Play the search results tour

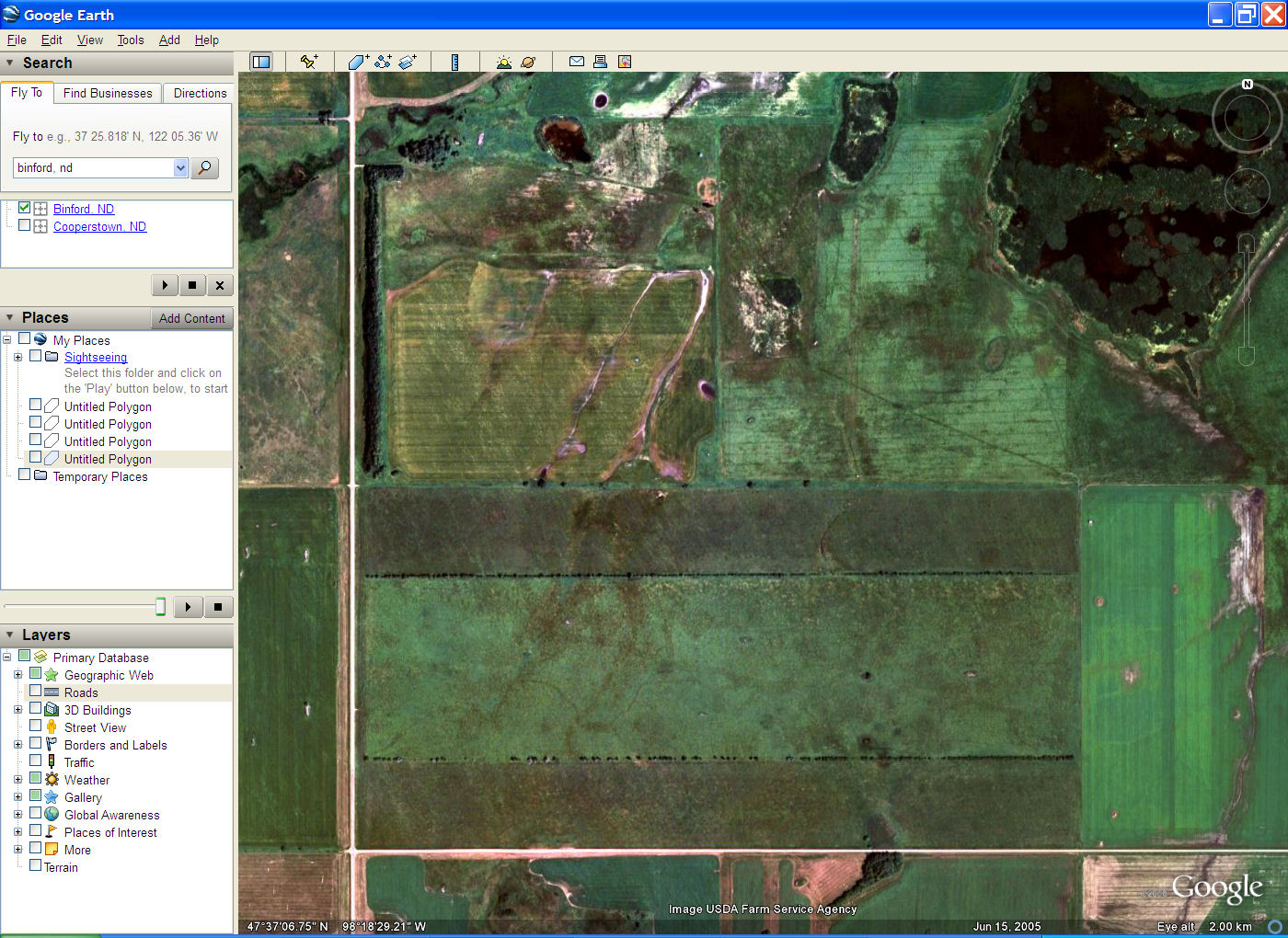(165, 285)
